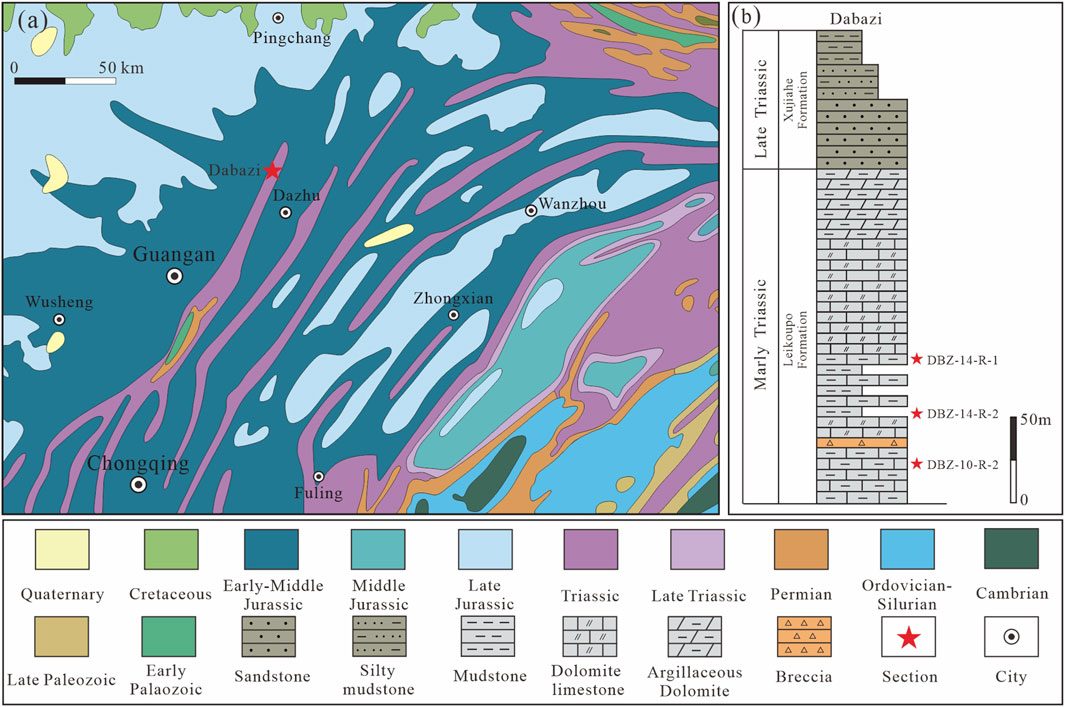Select the Wanzhou city marker

tap(531, 211)
